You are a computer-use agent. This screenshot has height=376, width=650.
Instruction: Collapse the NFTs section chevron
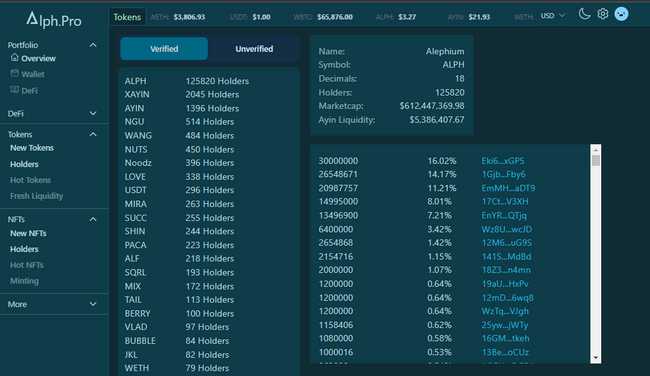(93, 219)
